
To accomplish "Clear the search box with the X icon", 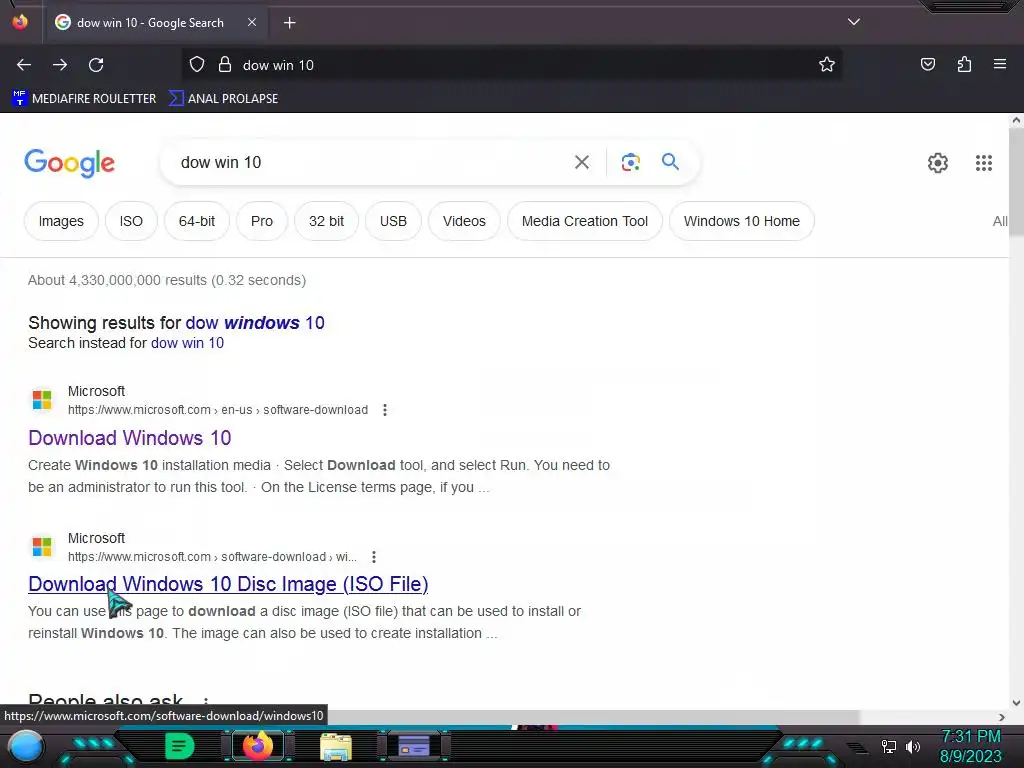I will click(x=582, y=162).
